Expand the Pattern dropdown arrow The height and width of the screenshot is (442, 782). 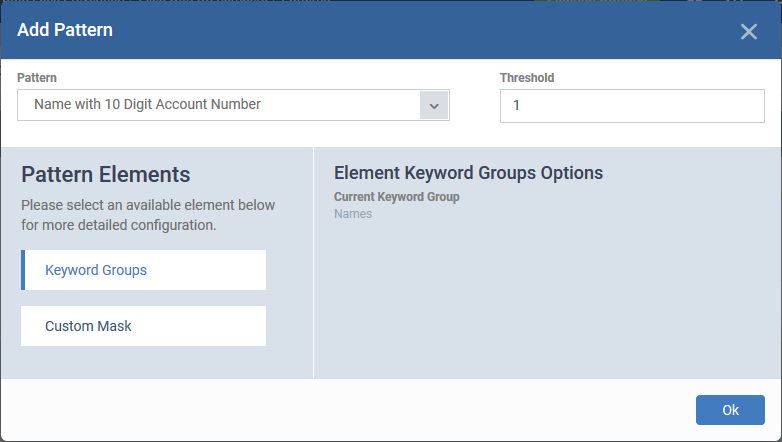click(x=434, y=105)
